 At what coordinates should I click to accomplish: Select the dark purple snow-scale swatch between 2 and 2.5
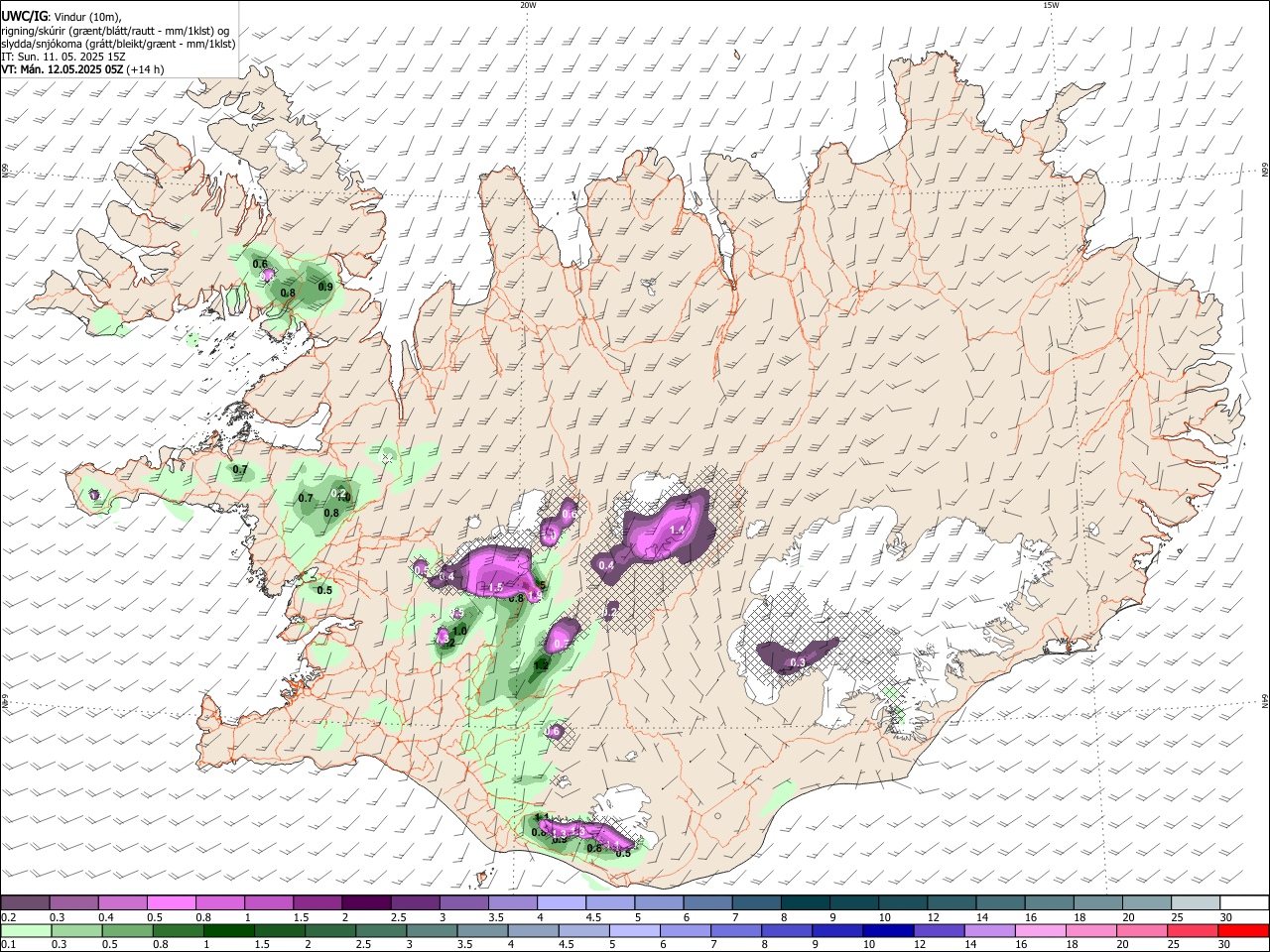[365, 903]
